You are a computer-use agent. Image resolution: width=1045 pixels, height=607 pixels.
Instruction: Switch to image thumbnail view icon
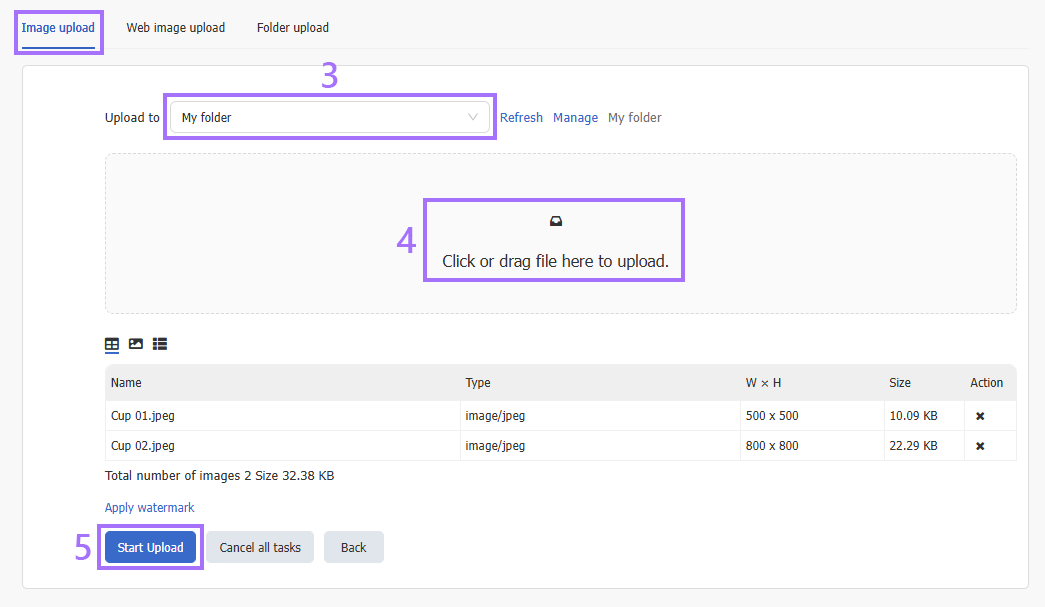coord(136,344)
